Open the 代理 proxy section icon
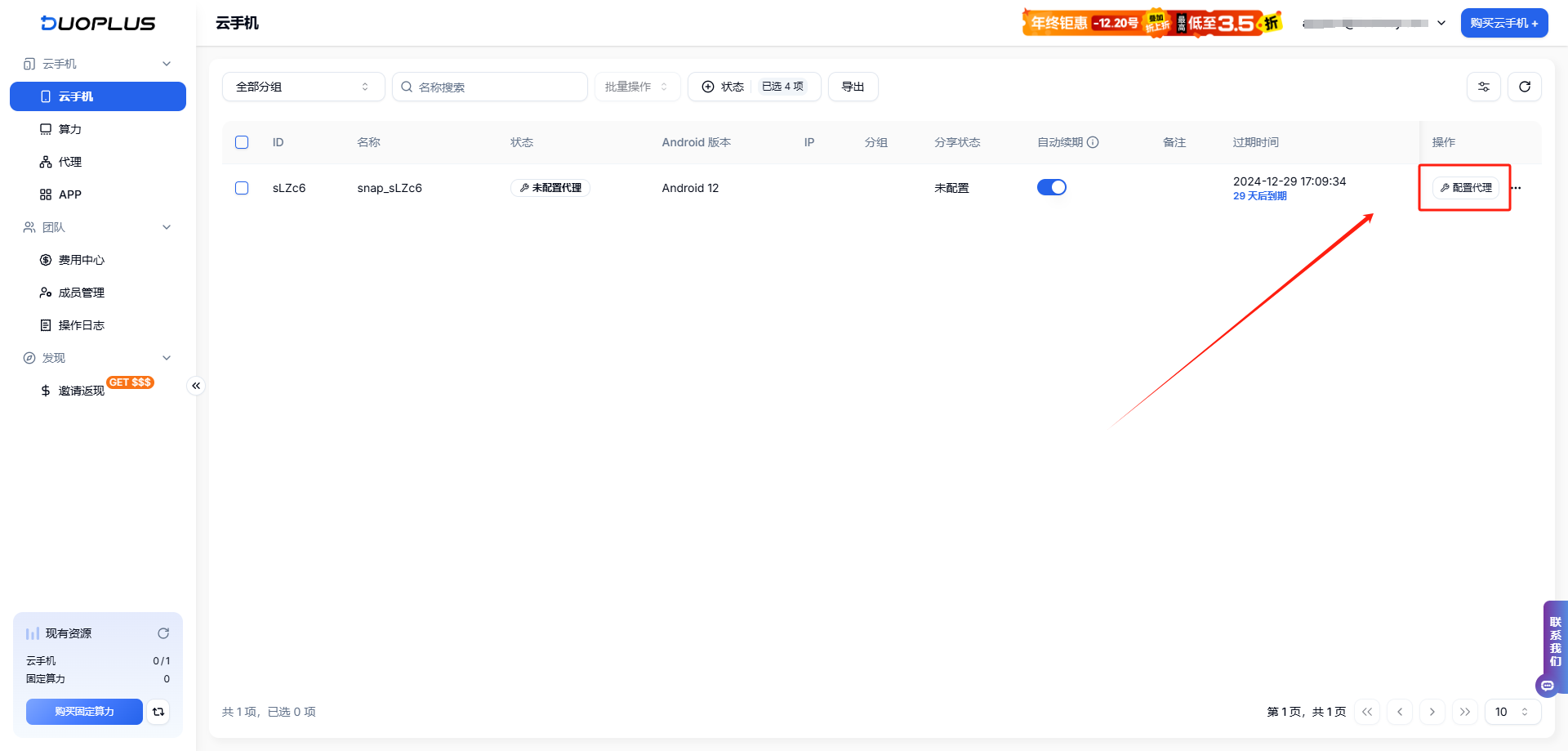The image size is (1568, 751). 47,161
